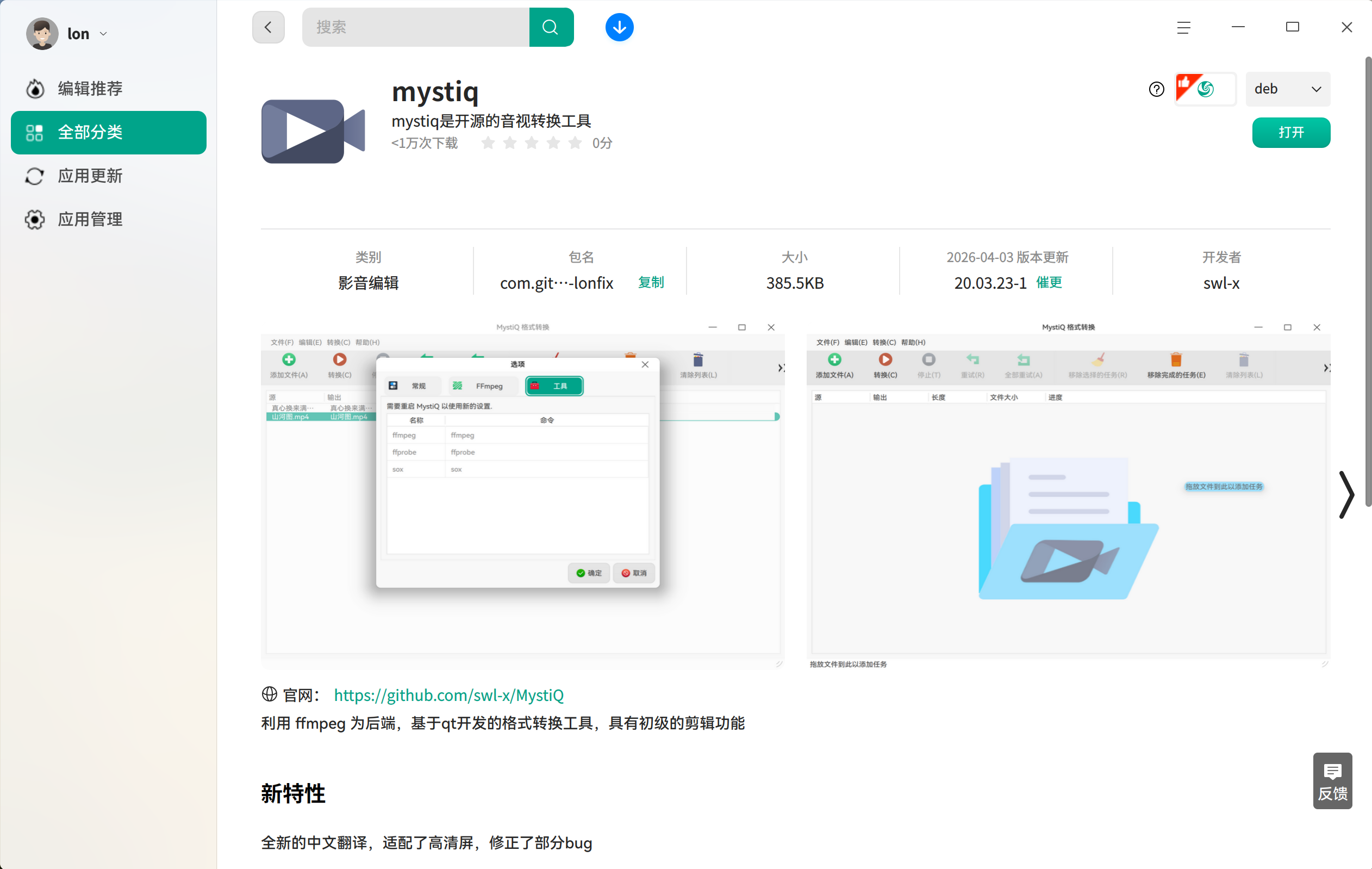This screenshot has width=1372, height=869.
Task: Click the help question mark icon
Action: (x=1156, y=89)
